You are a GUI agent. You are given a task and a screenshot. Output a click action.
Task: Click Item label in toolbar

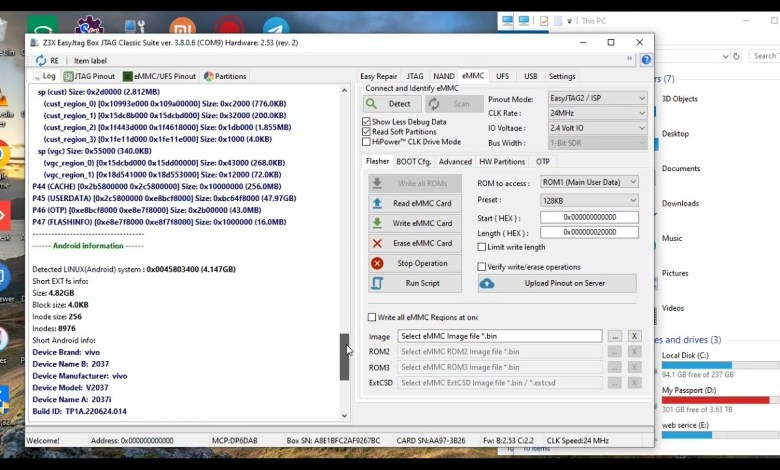(x=90, y=61)
